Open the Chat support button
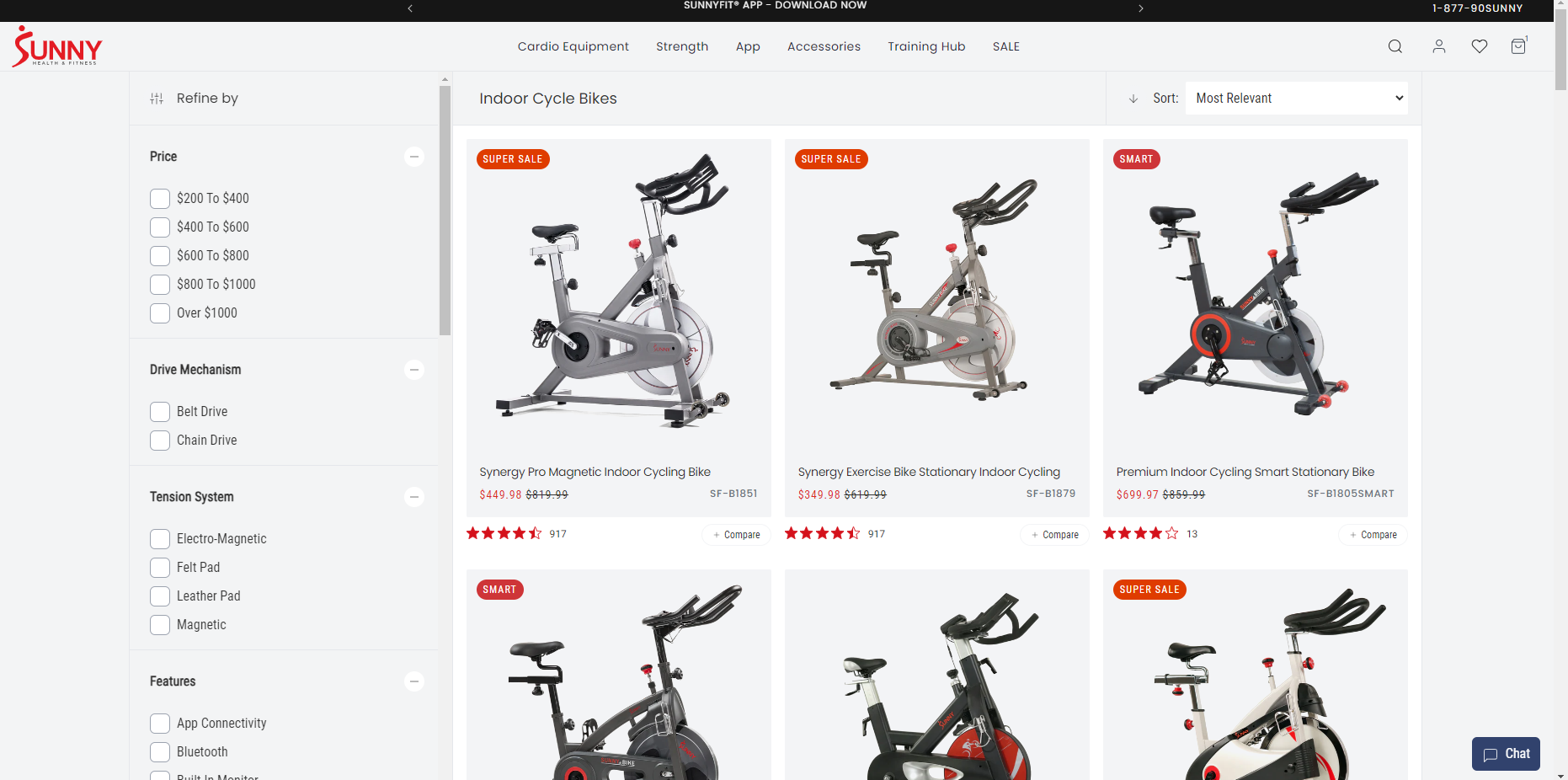The height and width of the screenshot is (780, 1568). [1506, 754]
